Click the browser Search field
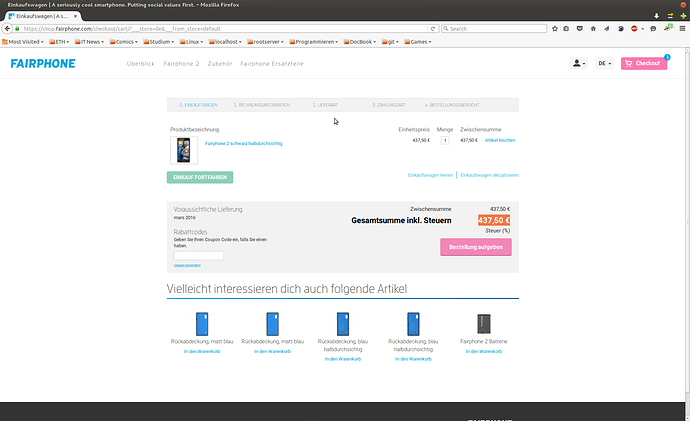The height and width of the screenshot is (421, 690). click(494, 29)
